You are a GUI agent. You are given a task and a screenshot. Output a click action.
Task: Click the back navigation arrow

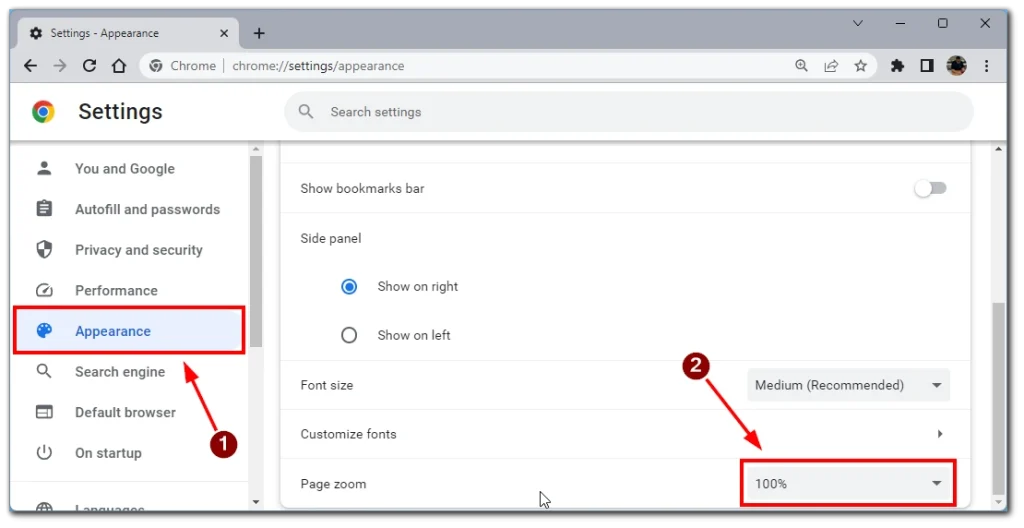point(30,65)
